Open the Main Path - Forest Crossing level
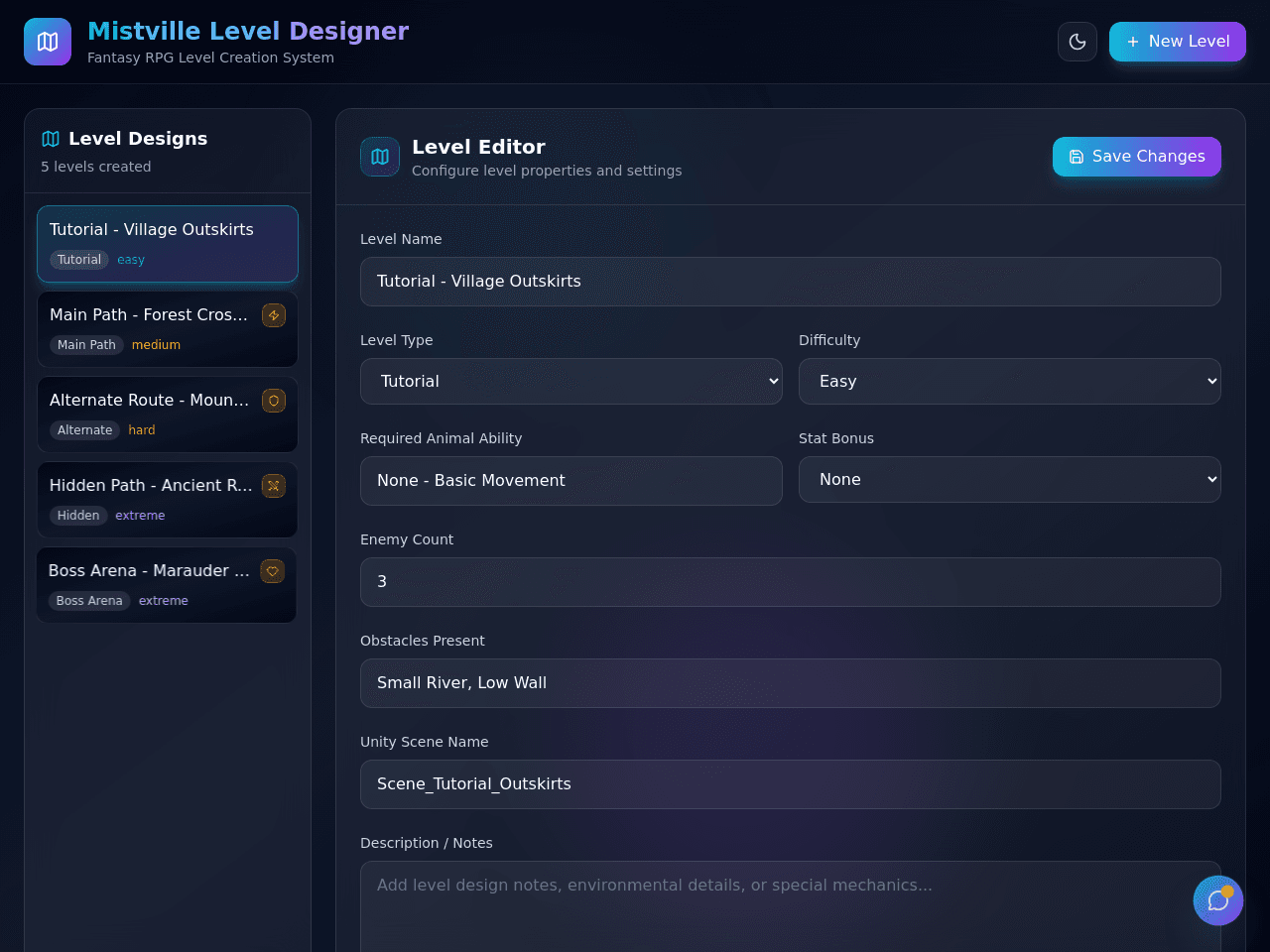This screenshot has width=1270, height=952. pyautogui.click(x=168, y=329)
